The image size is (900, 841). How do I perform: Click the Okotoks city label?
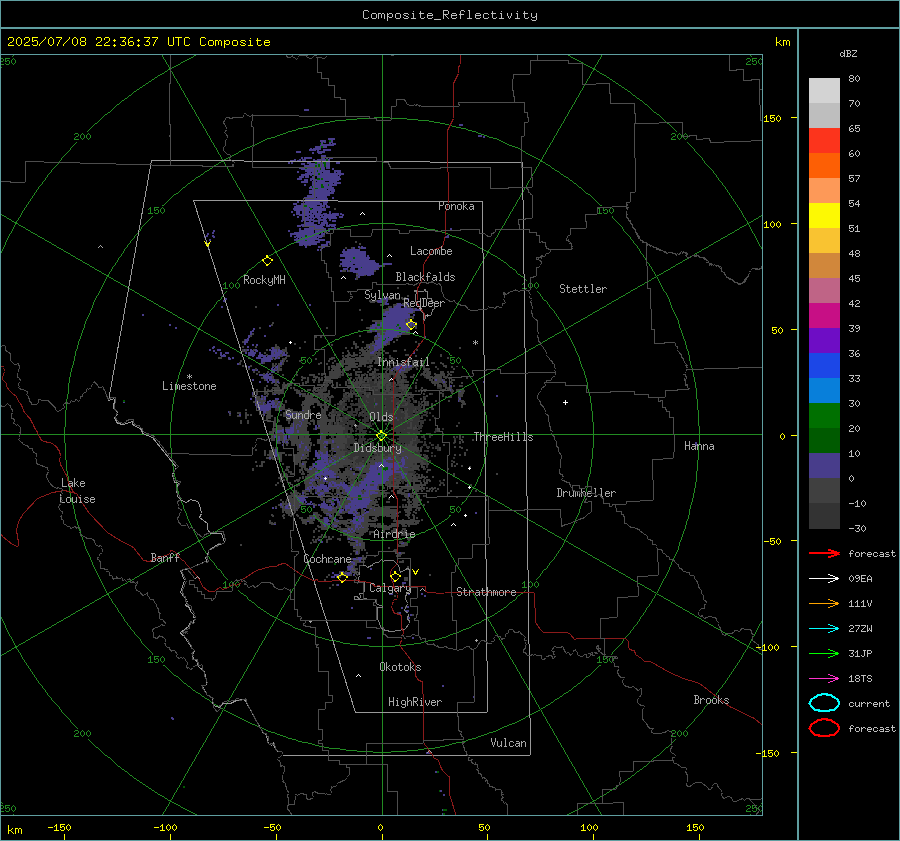point(400,667)
